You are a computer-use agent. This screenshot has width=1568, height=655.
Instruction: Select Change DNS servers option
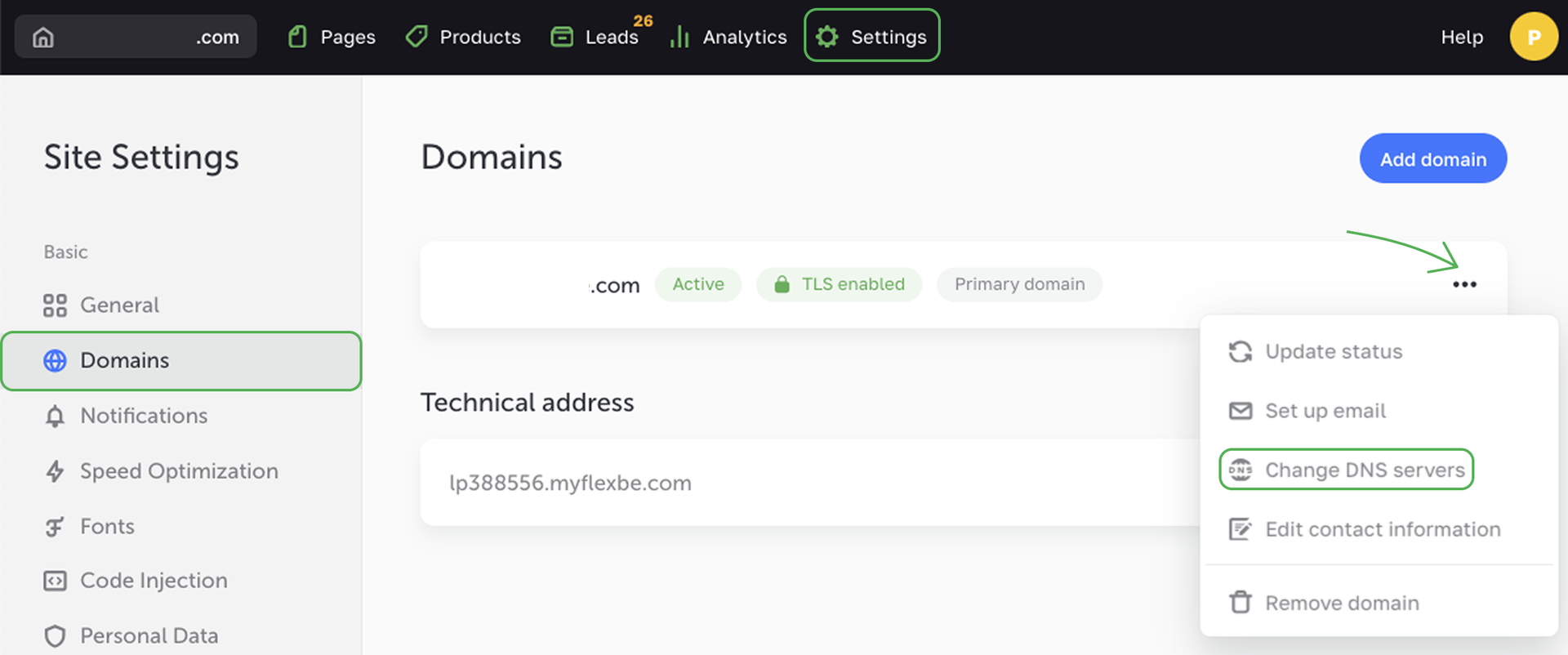[1364, 470]
